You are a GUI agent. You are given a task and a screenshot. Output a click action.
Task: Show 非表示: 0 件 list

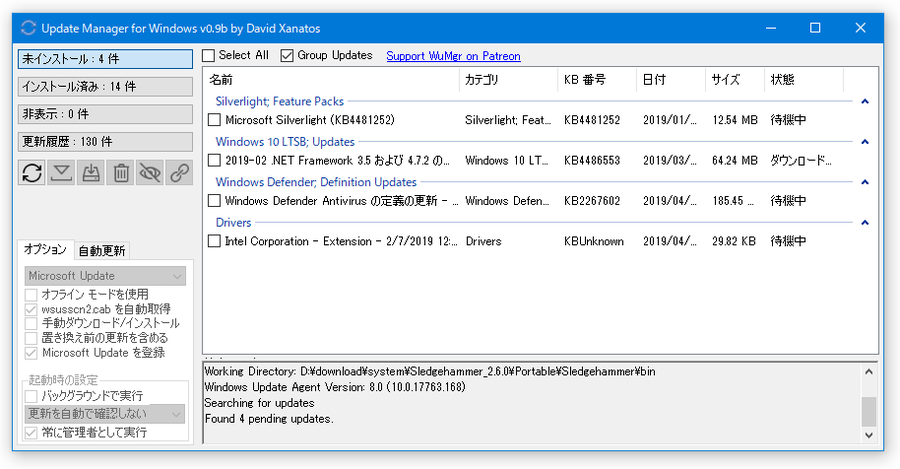[106, 114]
